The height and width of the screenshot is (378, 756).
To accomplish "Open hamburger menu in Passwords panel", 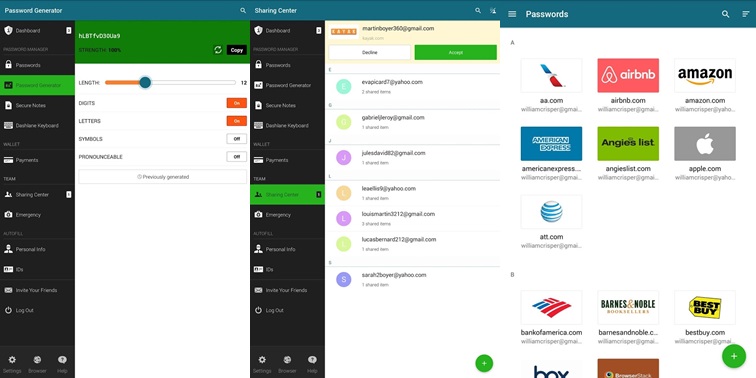I will (512, 14).
